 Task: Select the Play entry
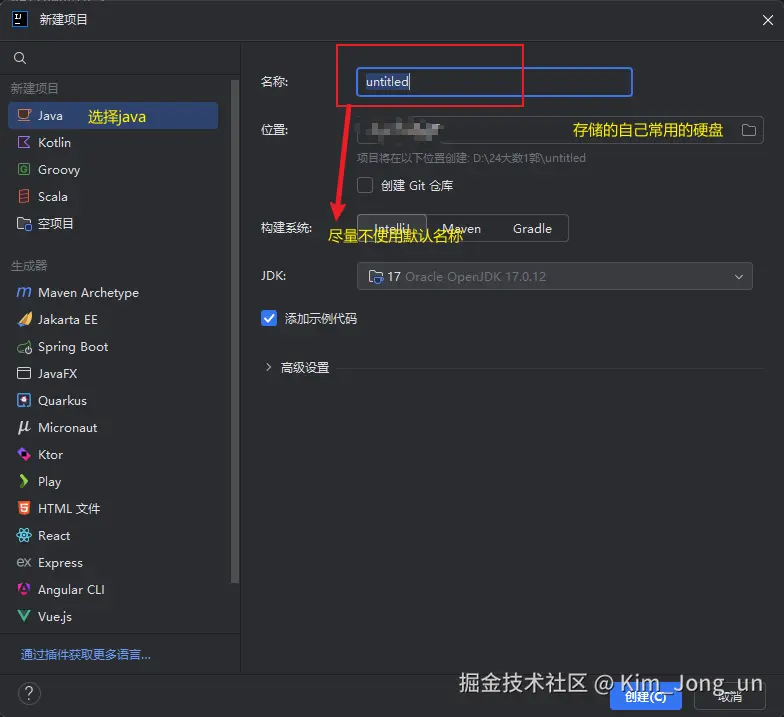113,482
